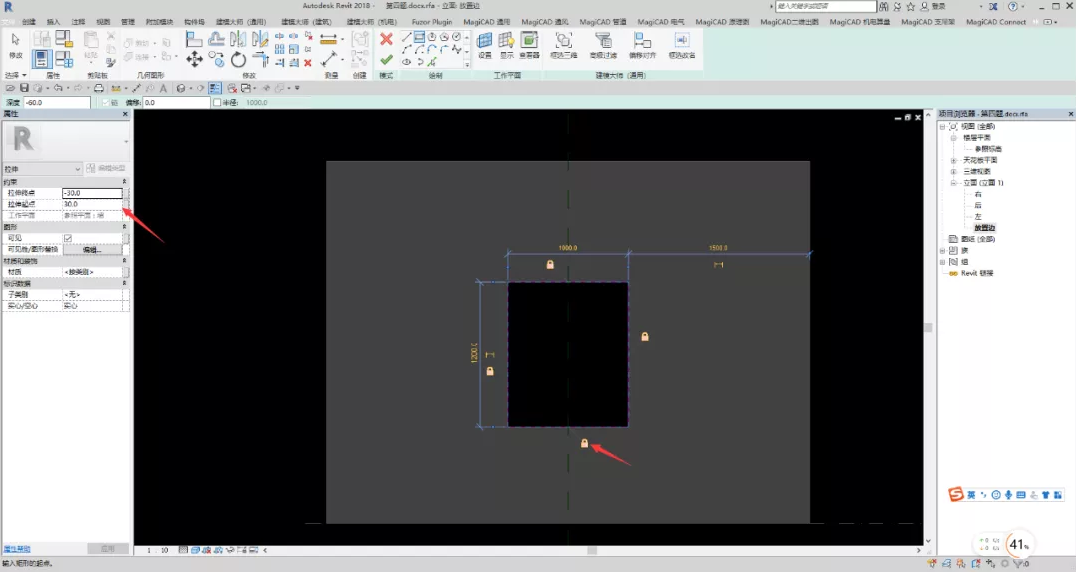1076x572 pixels.
Task: Click the Sign In button in title bar
Action: 933,6
